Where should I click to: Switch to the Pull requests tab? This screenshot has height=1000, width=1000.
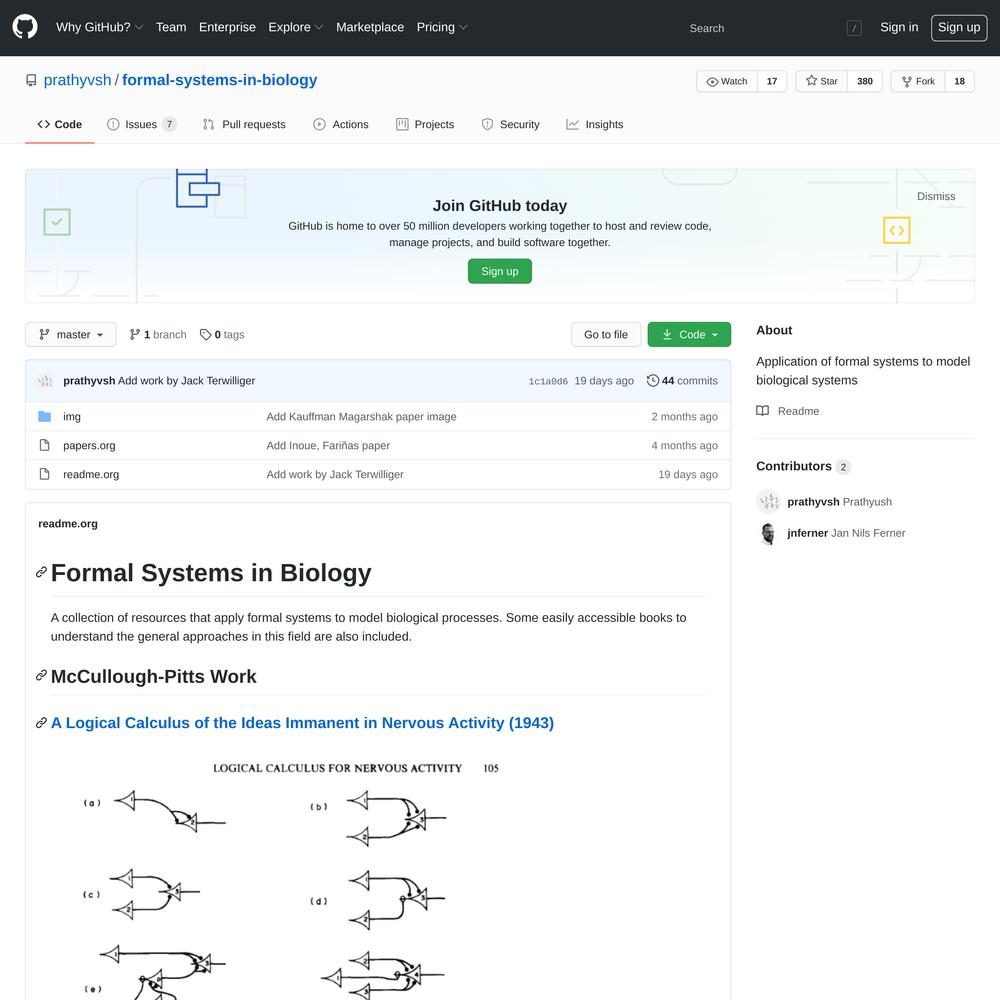coord(244,124)
